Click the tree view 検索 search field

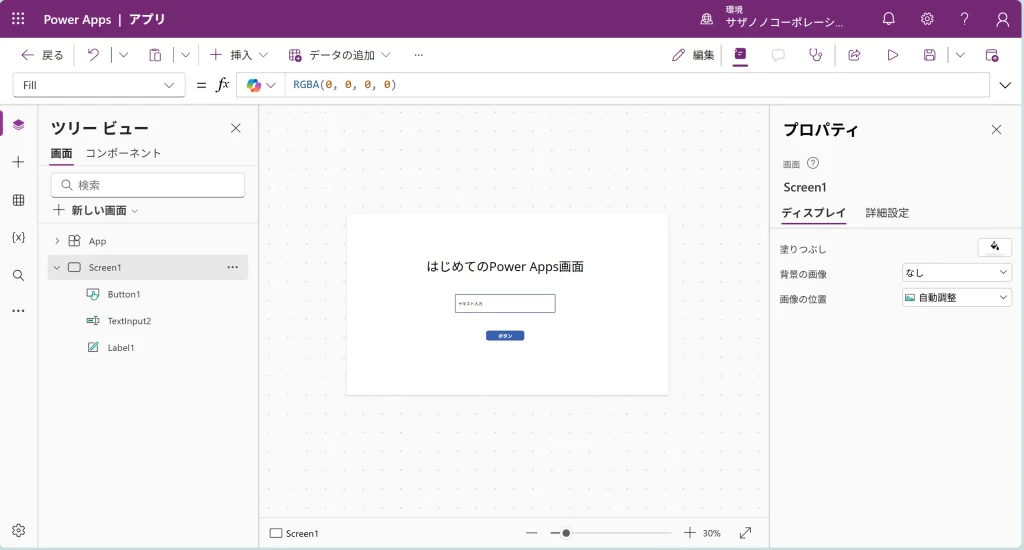click(148, 185)
